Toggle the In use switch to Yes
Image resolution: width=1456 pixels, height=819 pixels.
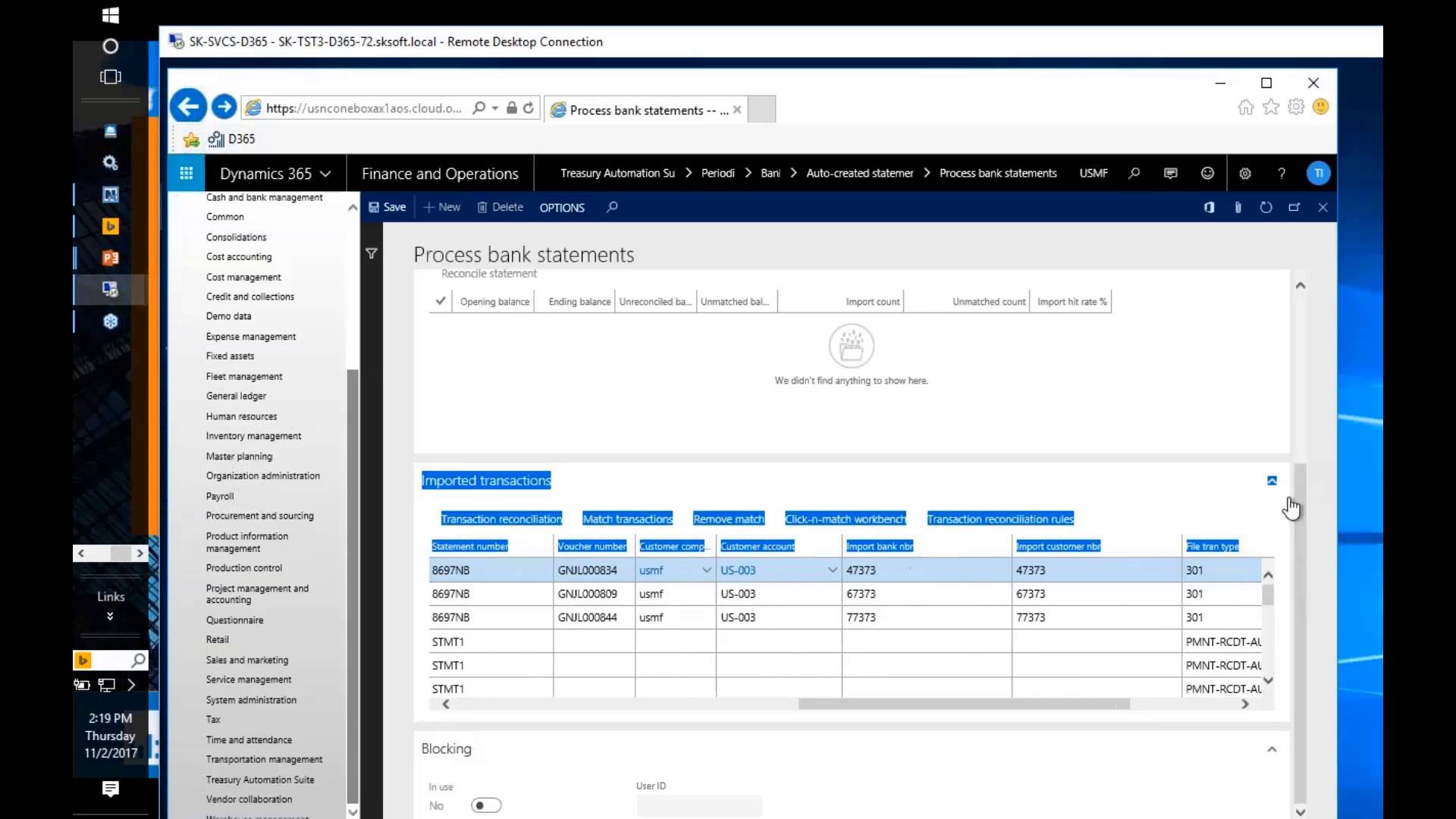(x=486, y=805)
